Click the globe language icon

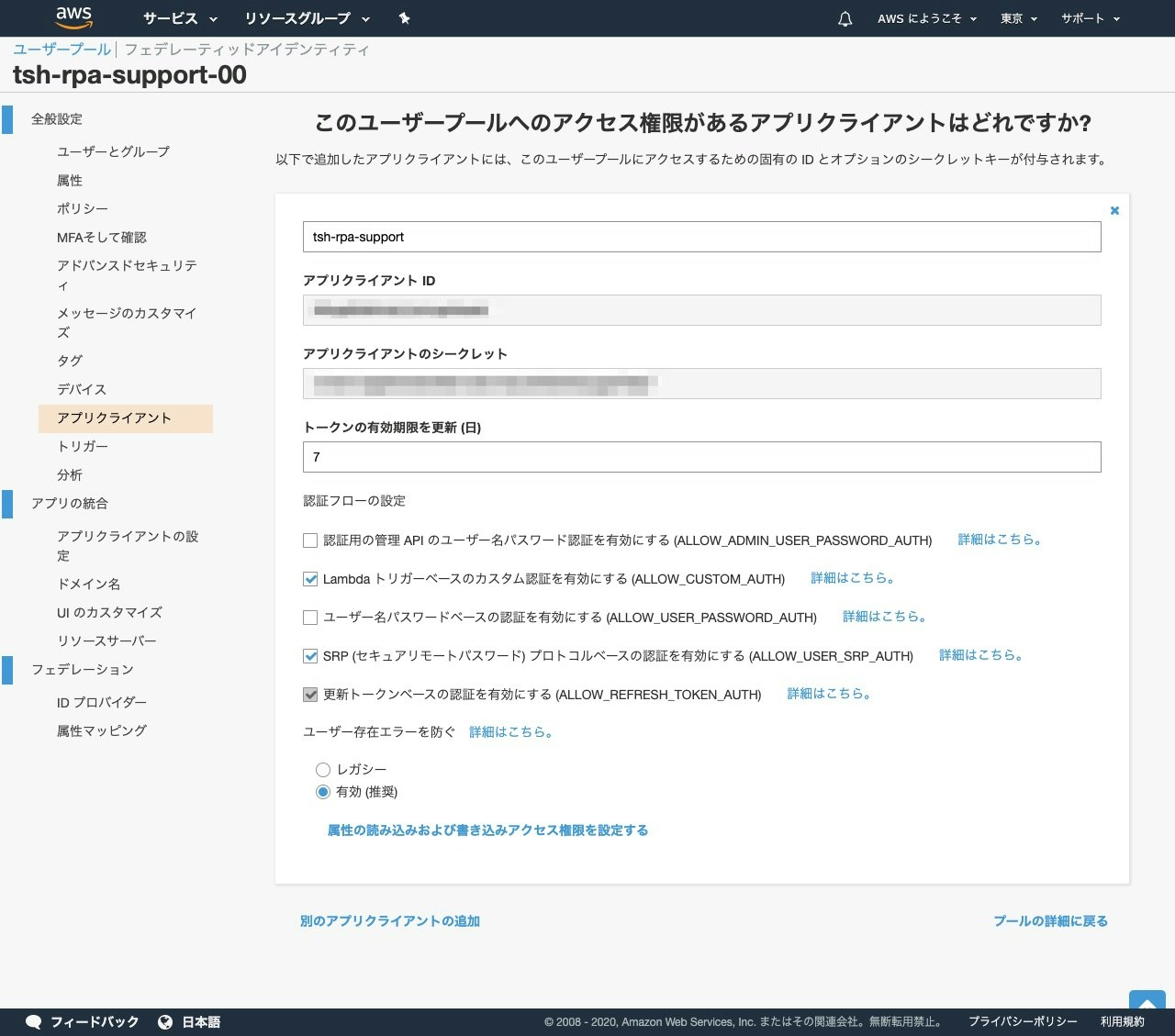pos(165,1021)
